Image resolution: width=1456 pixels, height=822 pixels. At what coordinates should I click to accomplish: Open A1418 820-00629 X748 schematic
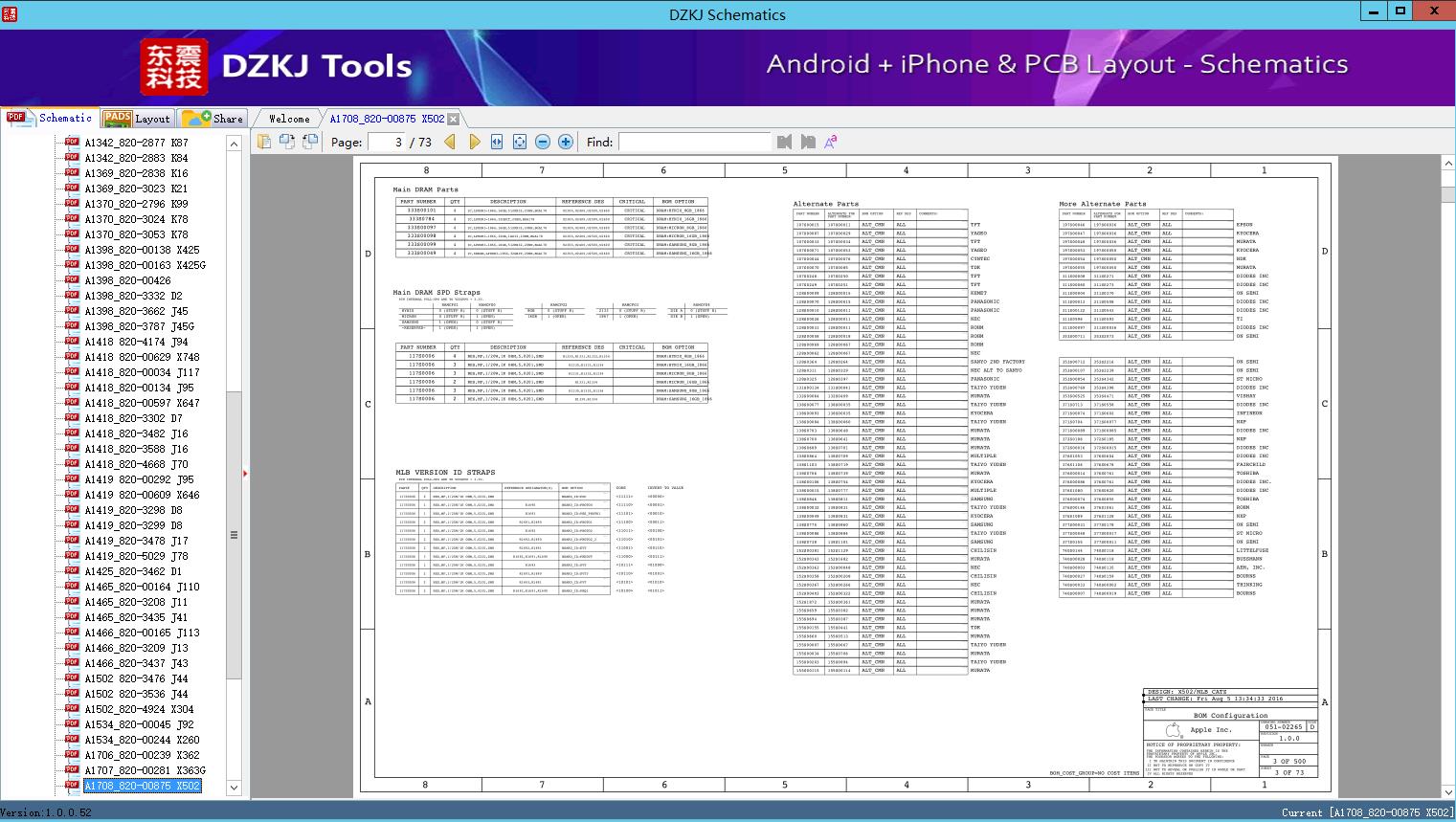click(x=142, y=357)
